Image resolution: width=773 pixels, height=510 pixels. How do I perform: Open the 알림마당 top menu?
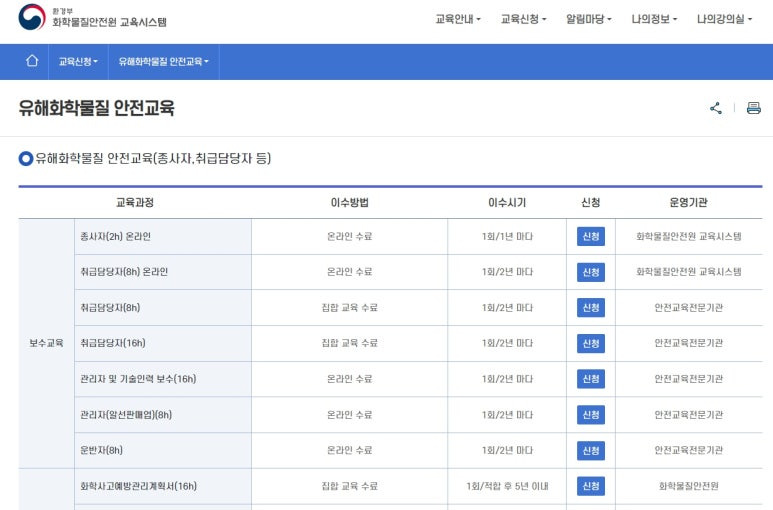tap(588, 19)
